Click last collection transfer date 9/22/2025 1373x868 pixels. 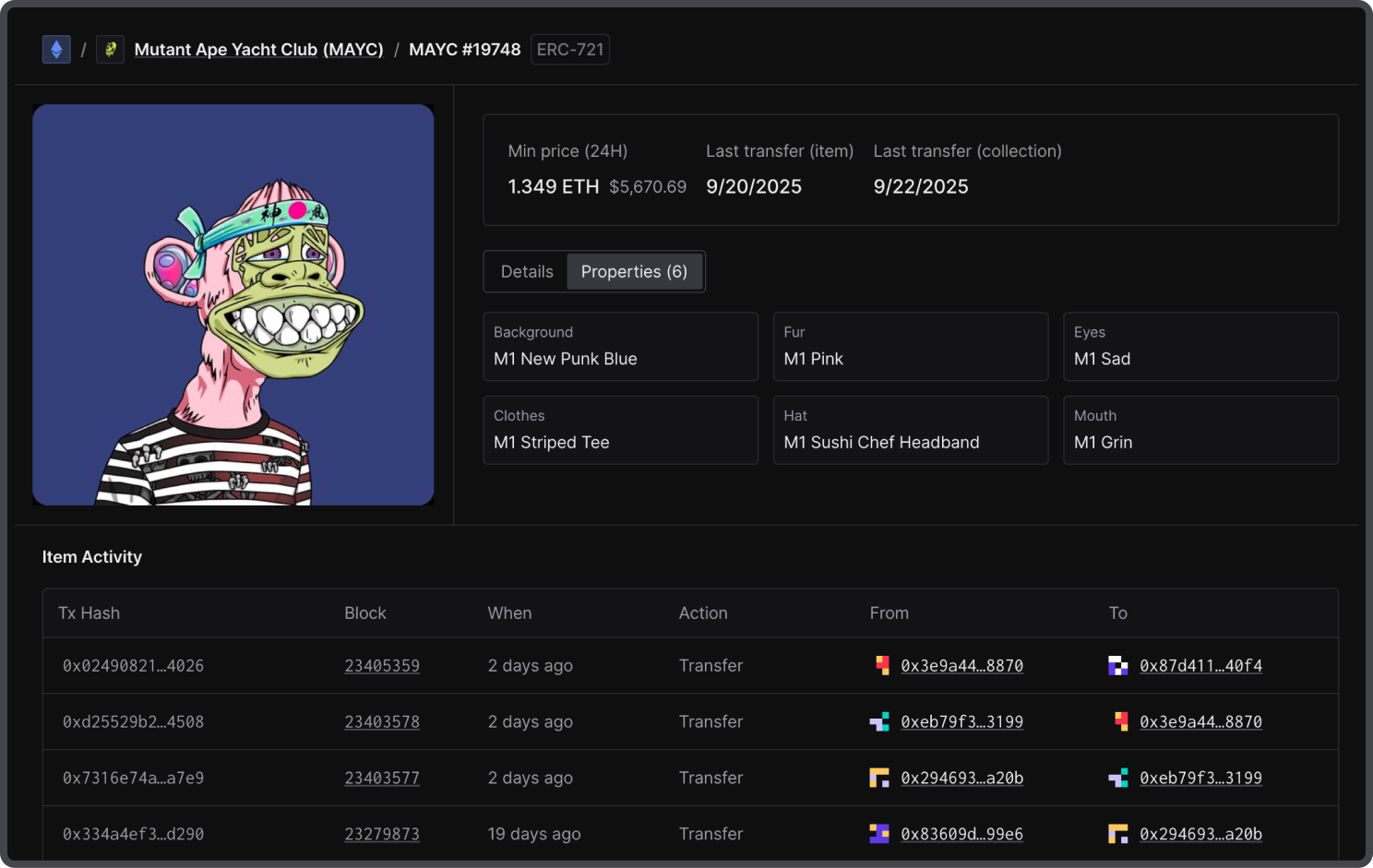[x=921, y=187]
